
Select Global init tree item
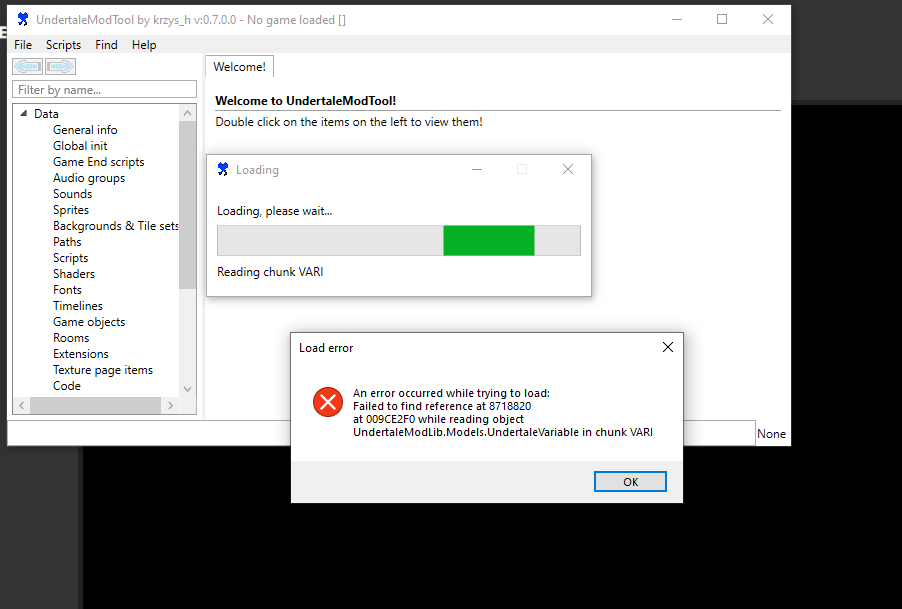tap(80, 146)
